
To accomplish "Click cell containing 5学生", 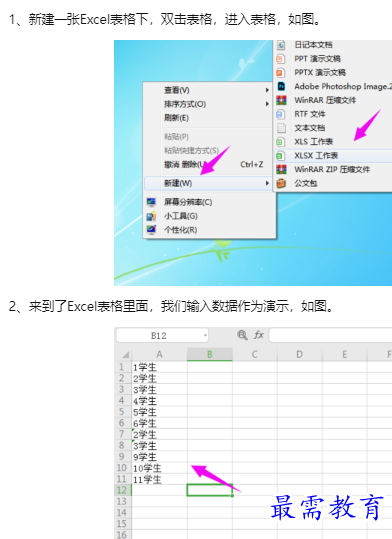I will click(160, 412).
